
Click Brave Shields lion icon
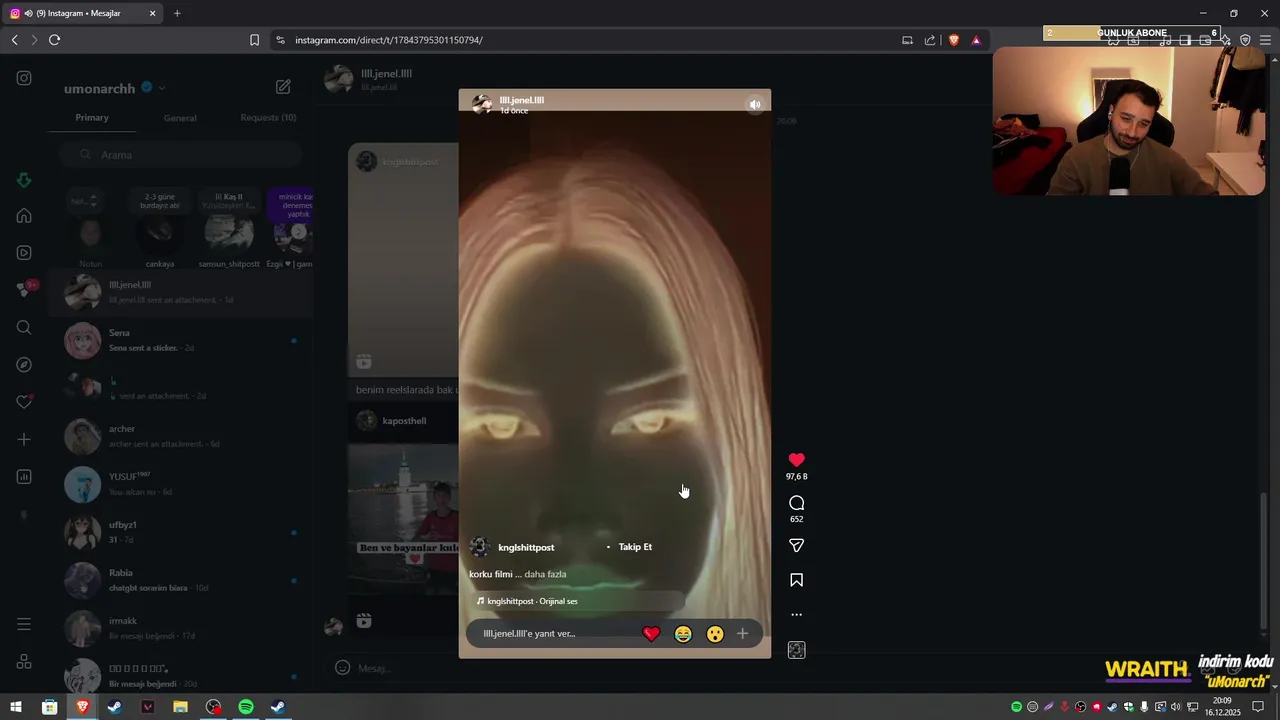pyautogui.click(x=953, y=40)
